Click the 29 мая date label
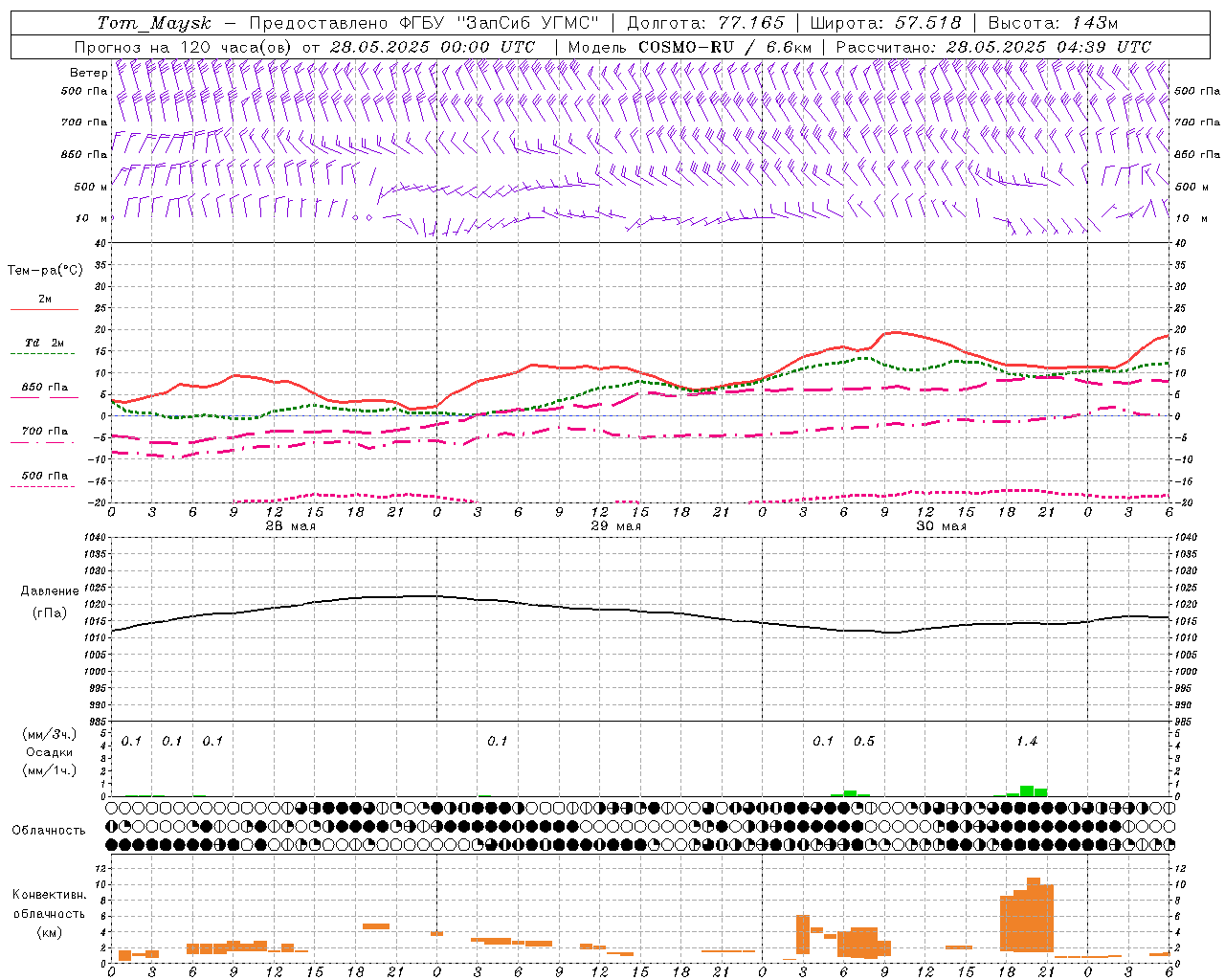Viewport: 1225px width, 980px height. tap(615, 525)
